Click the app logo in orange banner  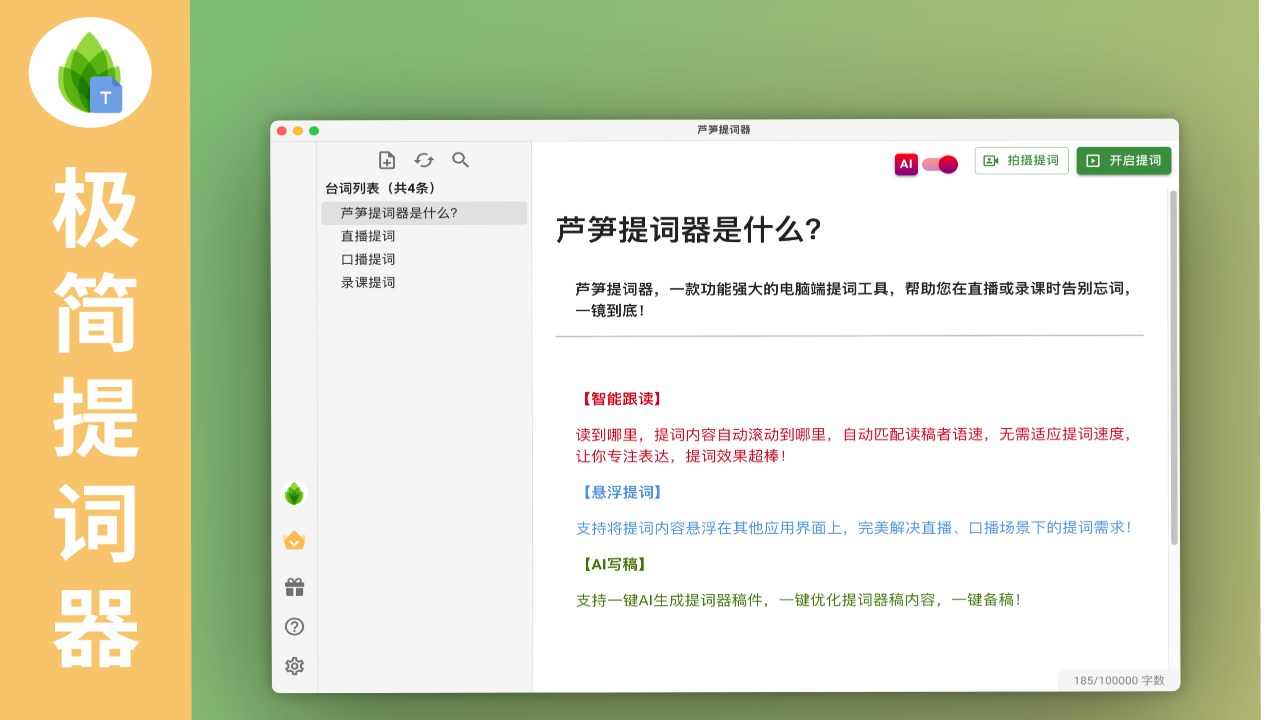click(91, 73)
